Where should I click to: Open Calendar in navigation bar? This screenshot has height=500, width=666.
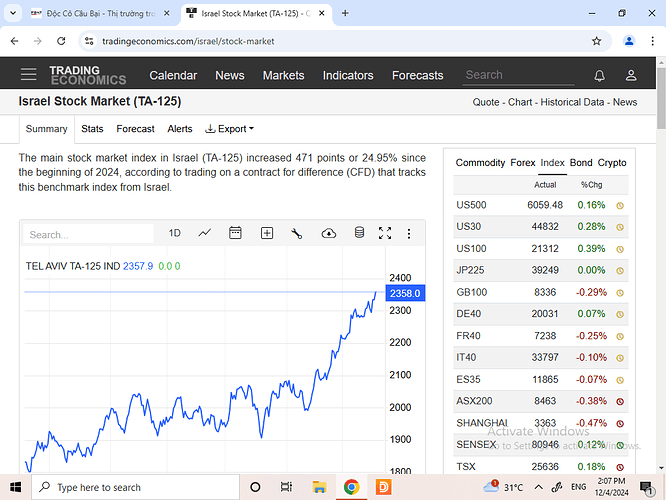click(173, 76)
